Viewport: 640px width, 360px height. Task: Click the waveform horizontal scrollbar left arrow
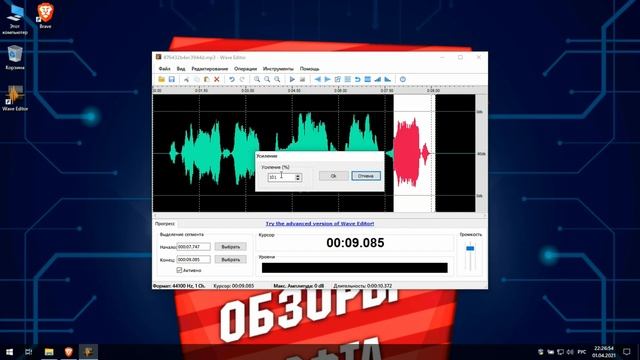(155, 215)
